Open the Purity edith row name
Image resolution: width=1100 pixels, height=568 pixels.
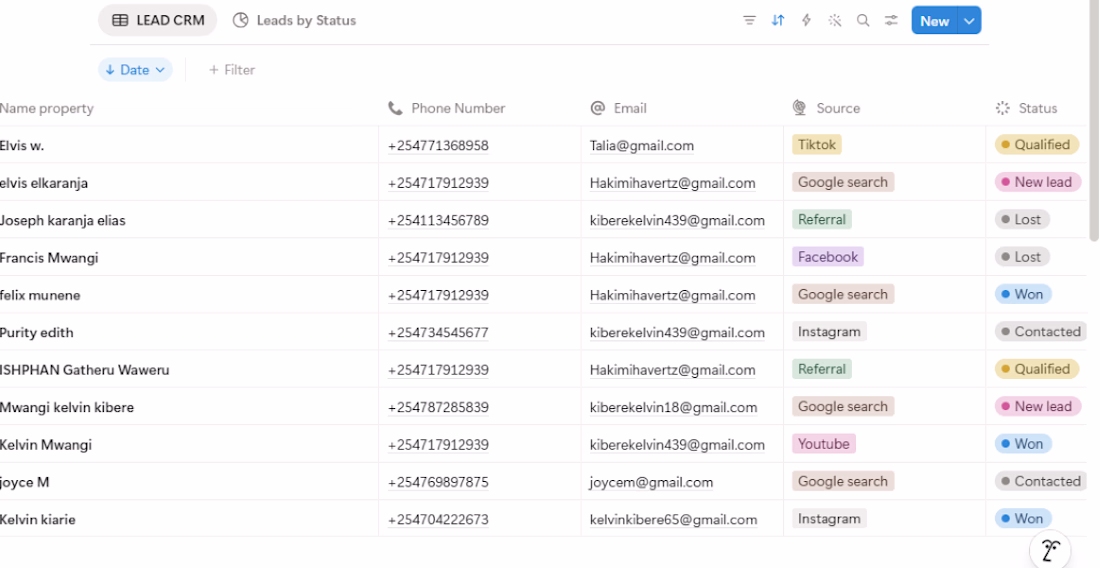[x=36, y=332]
